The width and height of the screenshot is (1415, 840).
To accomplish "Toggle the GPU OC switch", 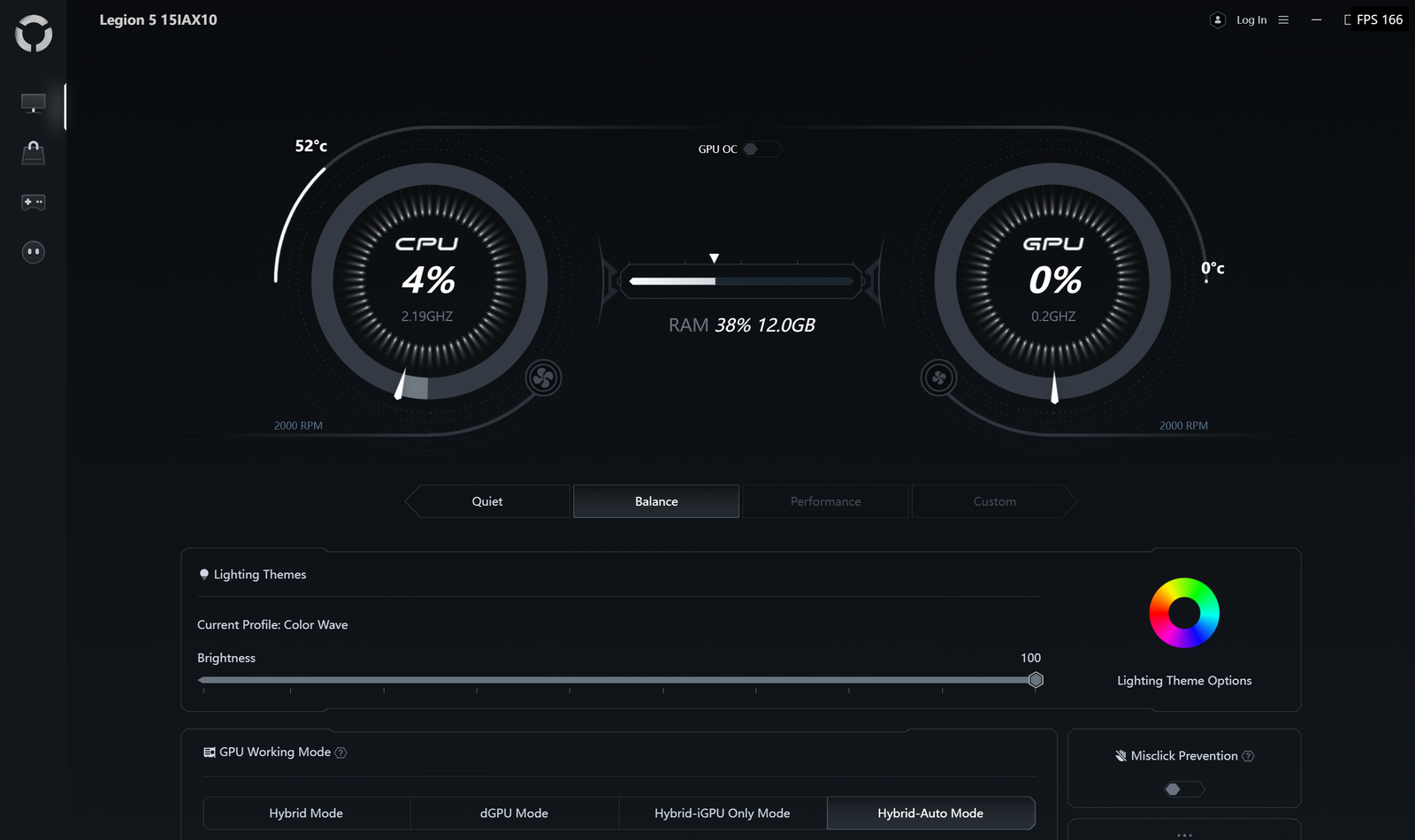I will 761,149.
